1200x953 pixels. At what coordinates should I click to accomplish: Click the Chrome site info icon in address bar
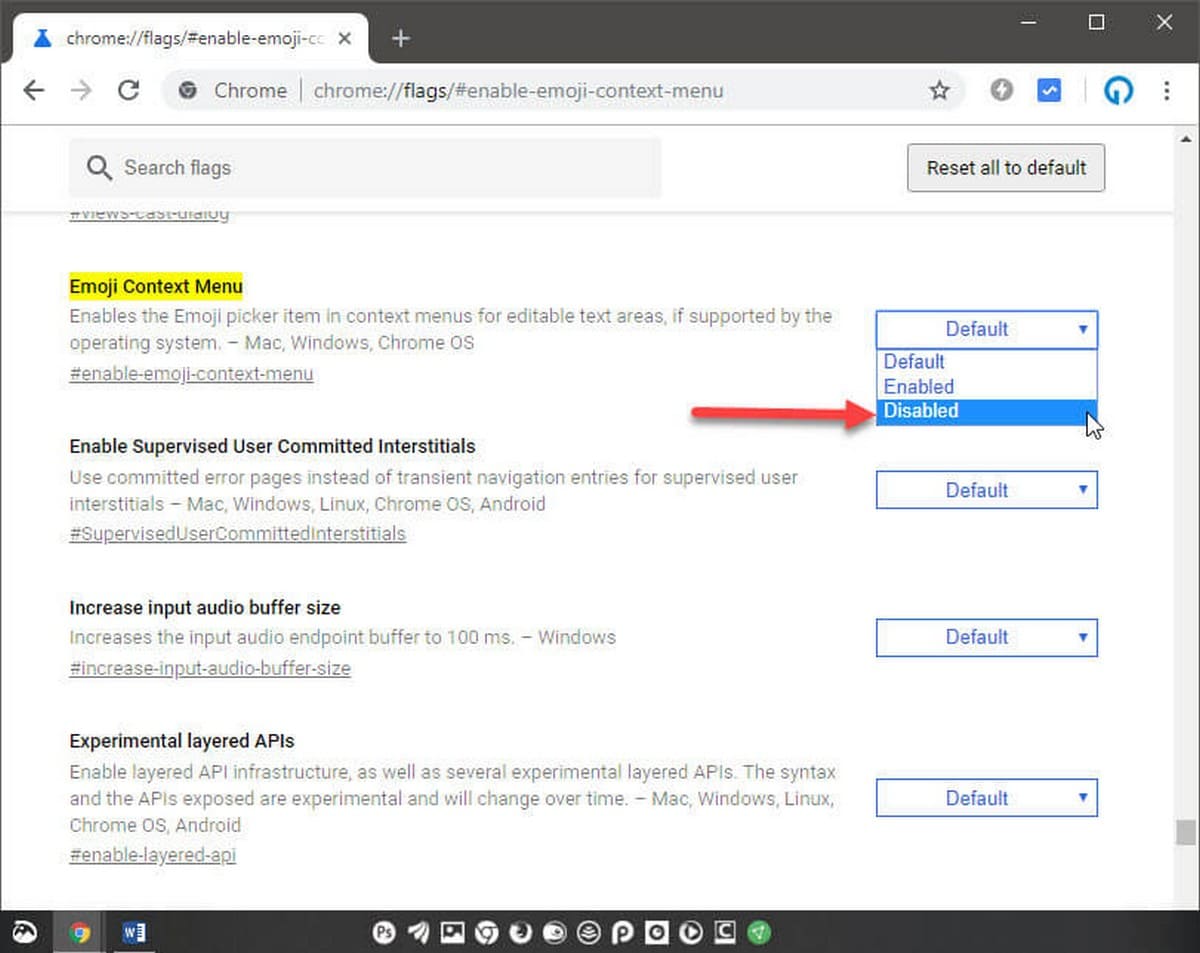pos(187,91)
